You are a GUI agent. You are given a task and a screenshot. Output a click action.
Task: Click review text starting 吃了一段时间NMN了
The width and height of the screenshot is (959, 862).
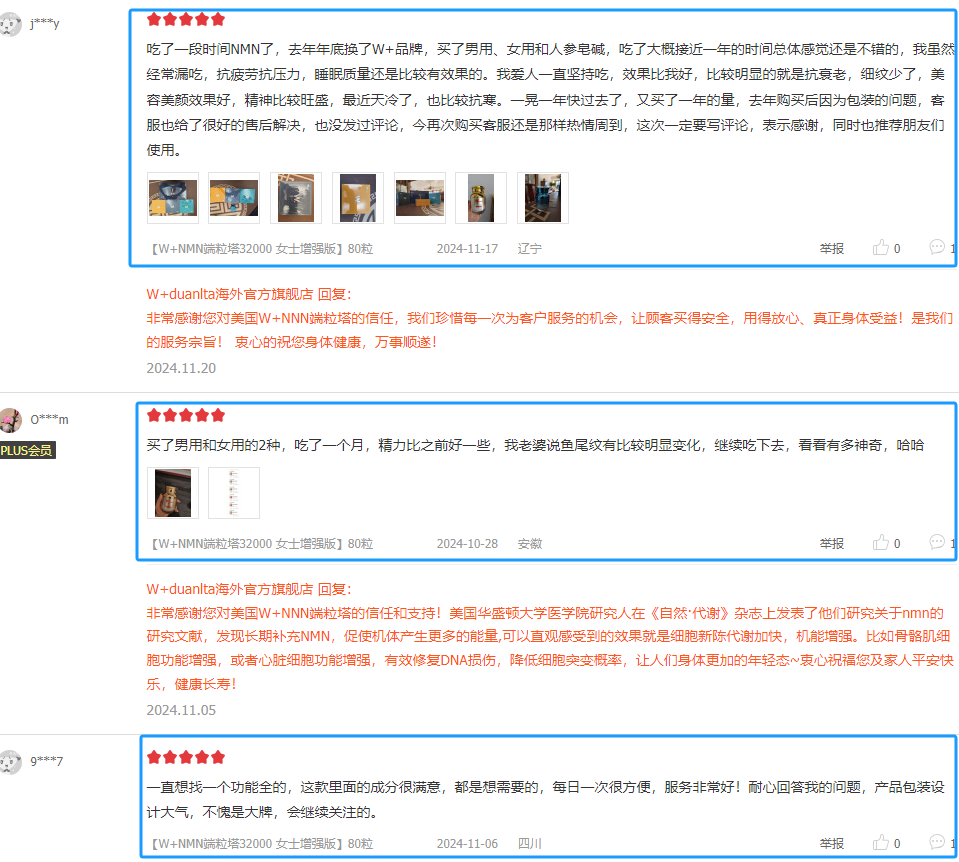pos(549,100)
